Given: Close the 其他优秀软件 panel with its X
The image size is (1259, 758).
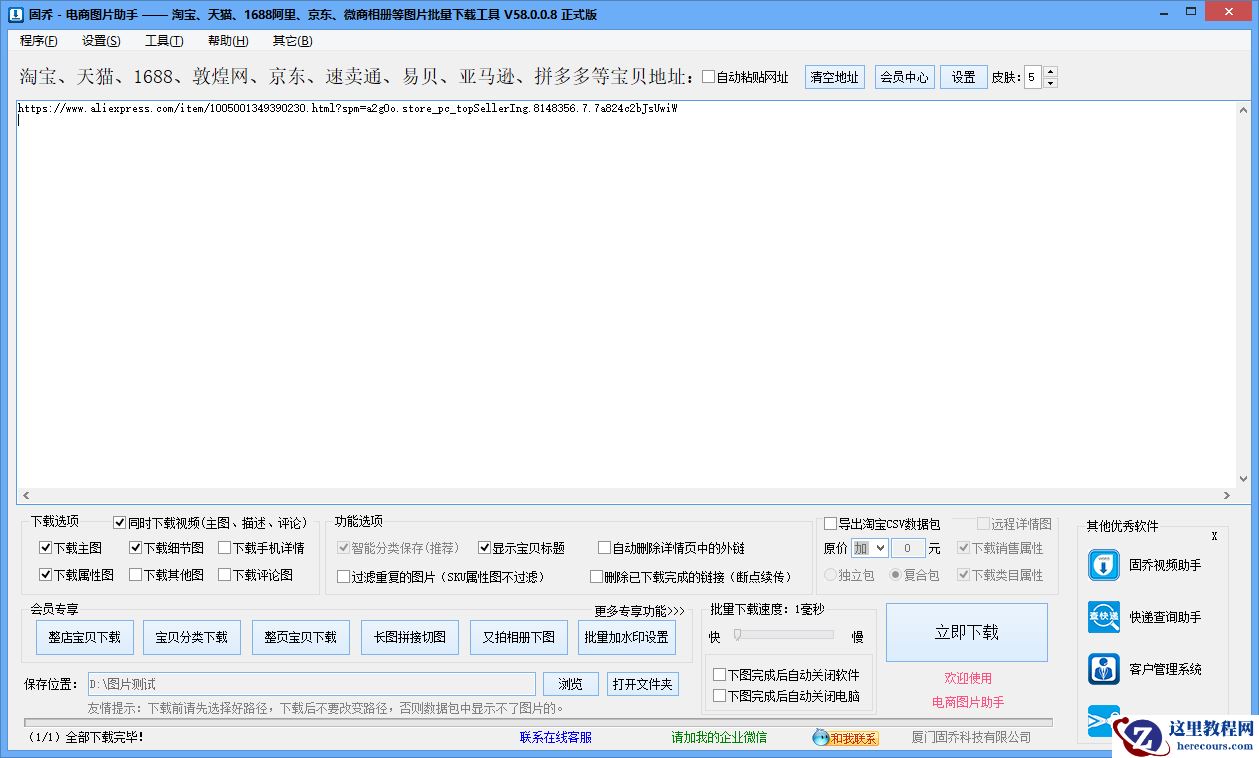Looking at the screenshot, I should click(1215, 536).
